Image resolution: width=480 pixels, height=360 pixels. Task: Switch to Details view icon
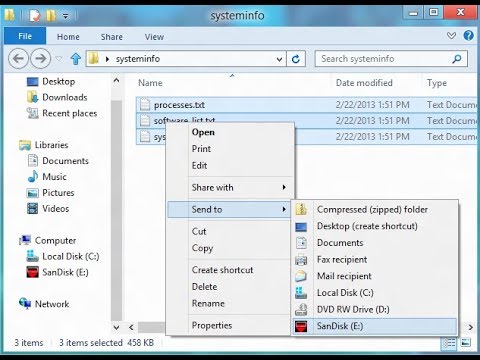449,343
